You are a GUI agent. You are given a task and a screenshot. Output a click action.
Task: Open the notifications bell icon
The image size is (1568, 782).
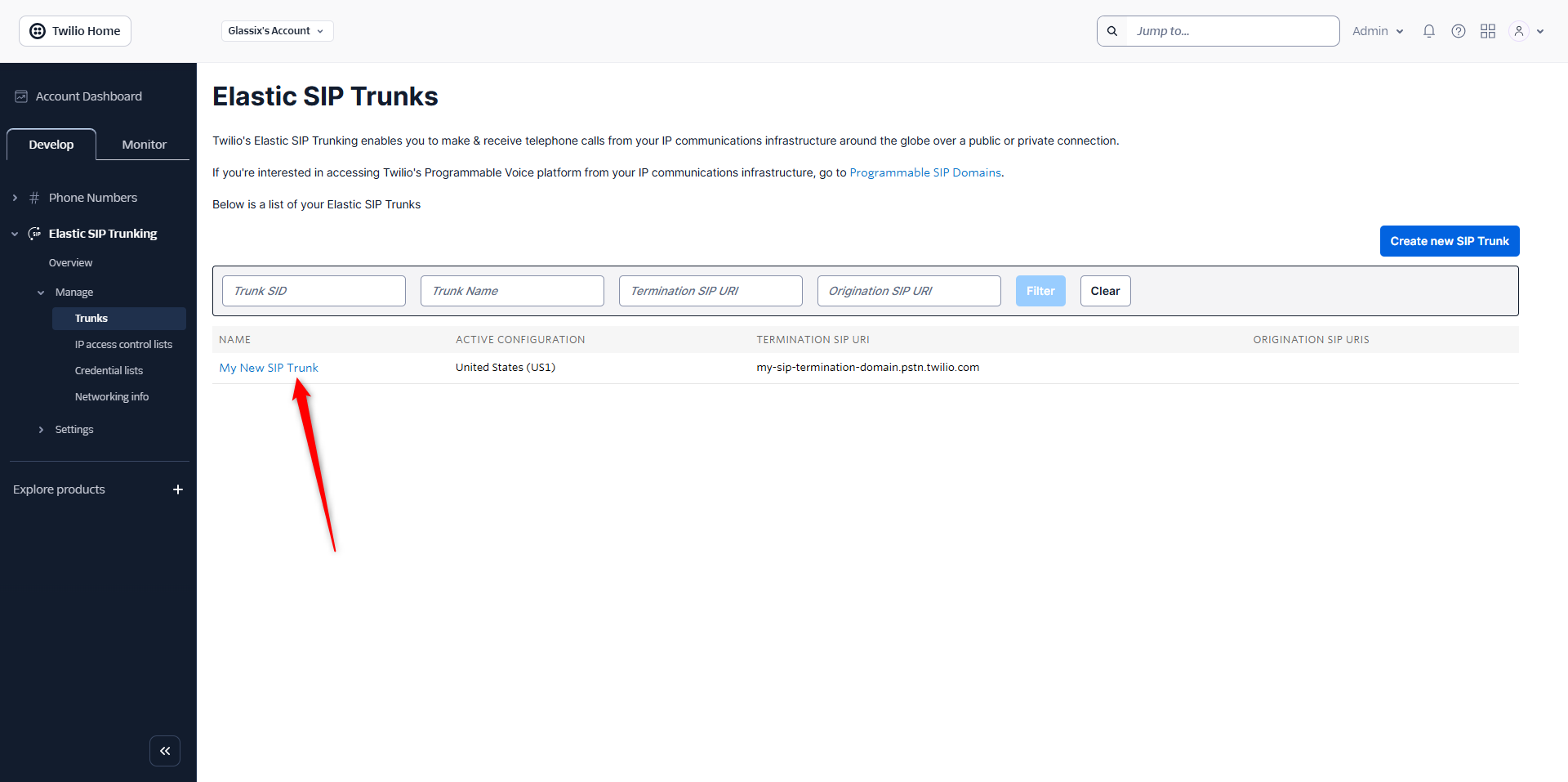tap(1429, 31)
